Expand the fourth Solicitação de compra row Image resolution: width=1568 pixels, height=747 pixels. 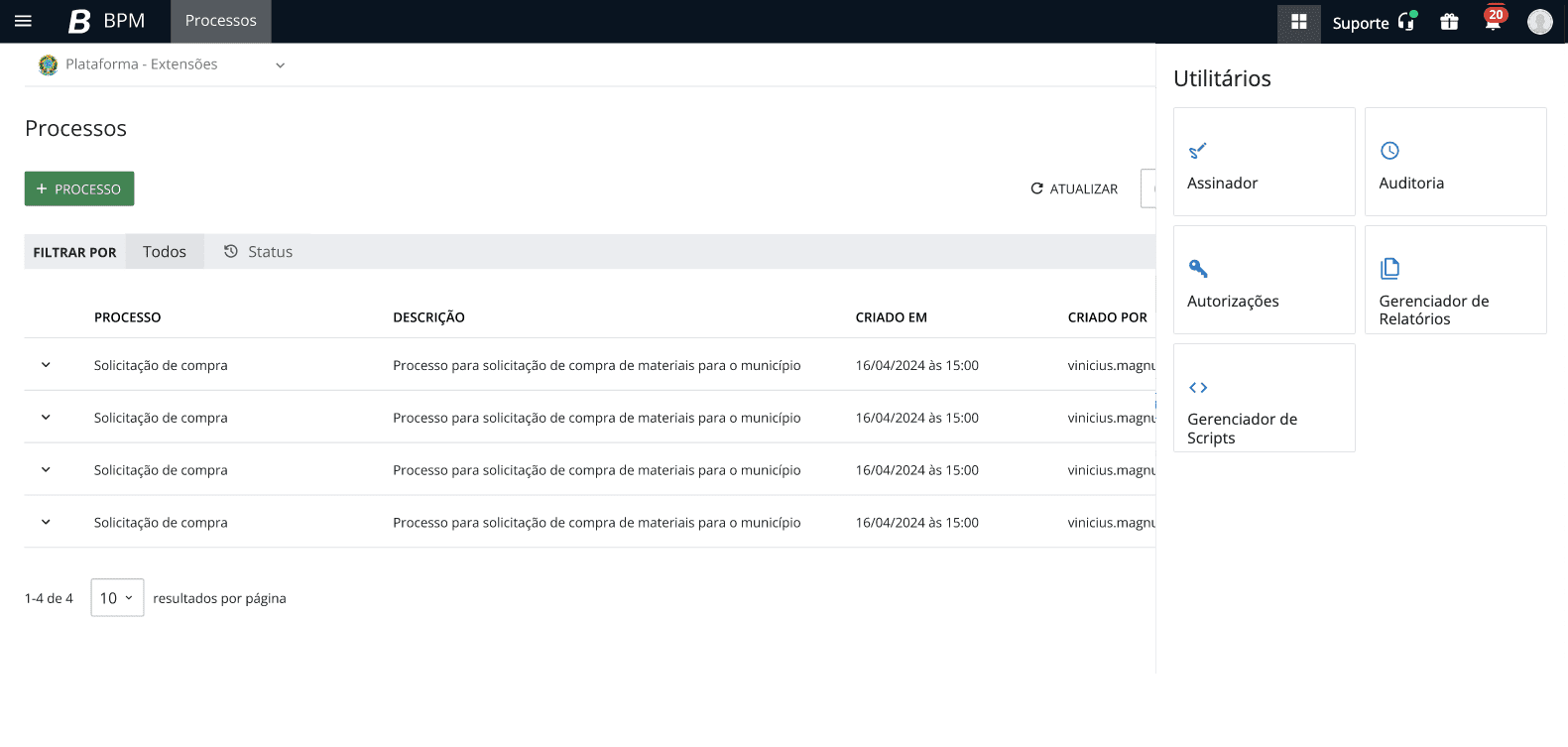click(46, 523)
